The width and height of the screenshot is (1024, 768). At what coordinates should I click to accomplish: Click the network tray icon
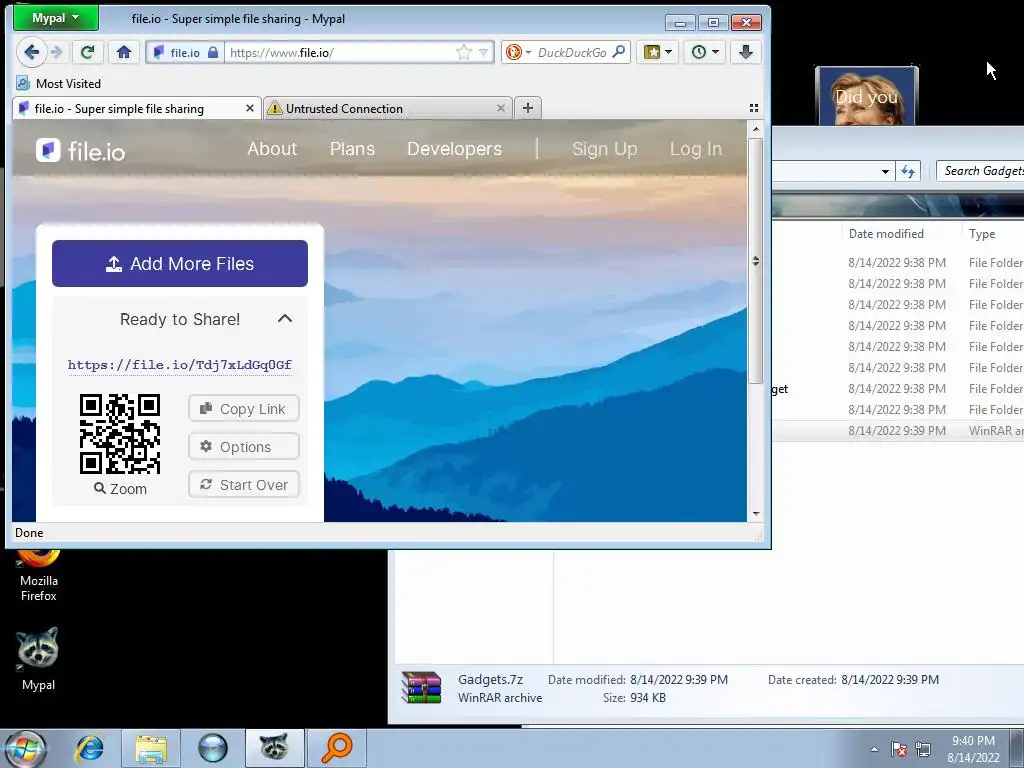click(x=923, y=749)
